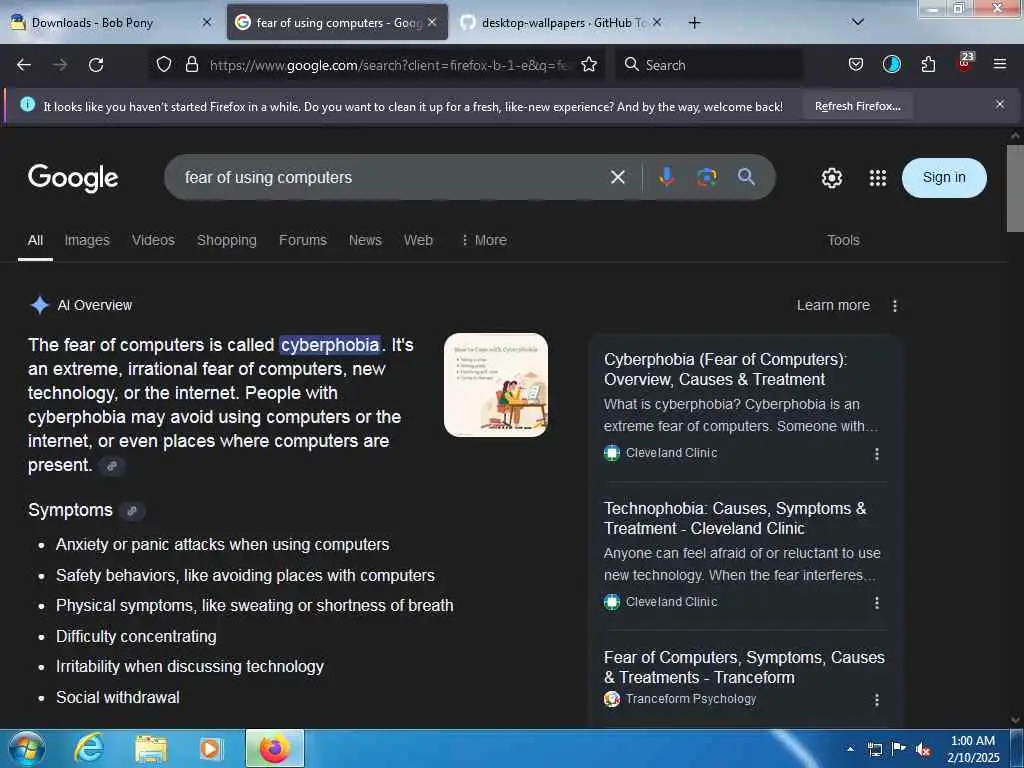Open a new browser tab
This screenshot has height=768, width=1024.
click(x=694, y=23)
